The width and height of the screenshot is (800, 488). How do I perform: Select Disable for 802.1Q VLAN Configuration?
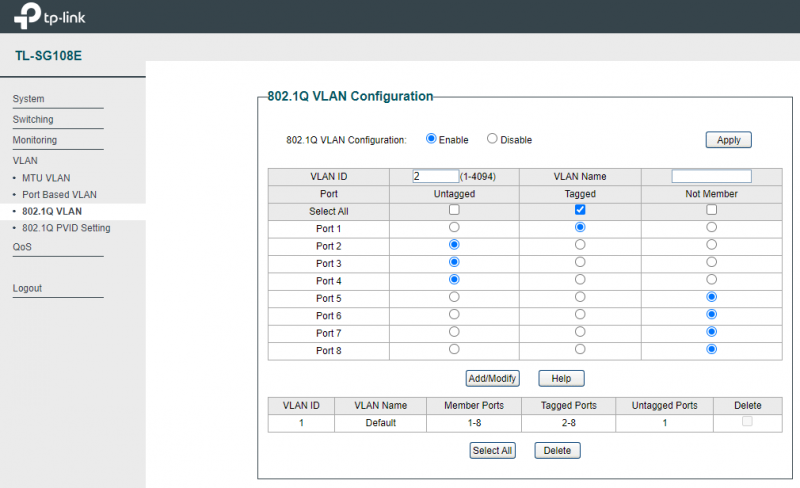pos(492,139)
